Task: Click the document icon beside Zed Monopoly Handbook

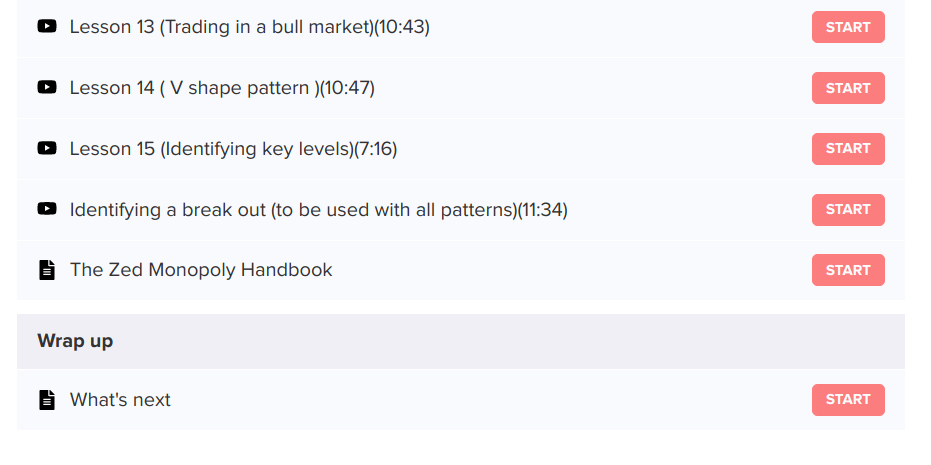Action: coord(46,270)
